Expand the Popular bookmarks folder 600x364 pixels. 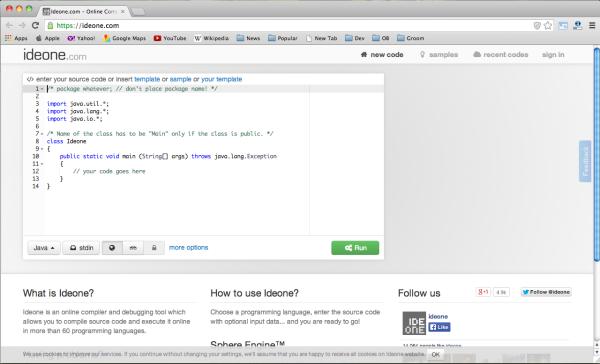[x=283, y=38]
